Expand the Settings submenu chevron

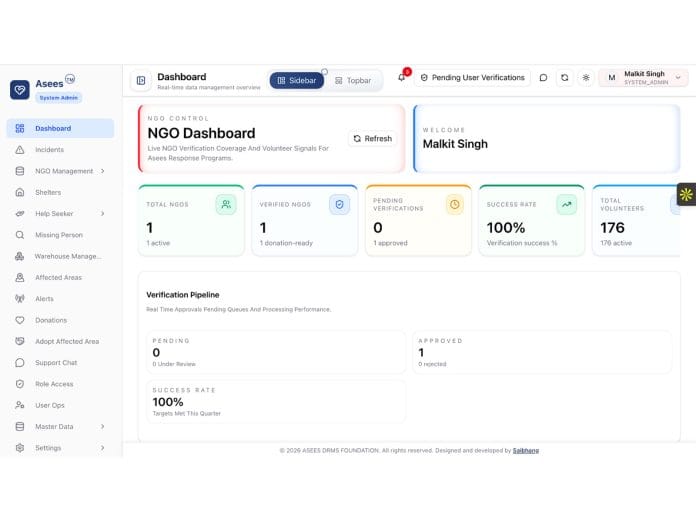point(103,448)
